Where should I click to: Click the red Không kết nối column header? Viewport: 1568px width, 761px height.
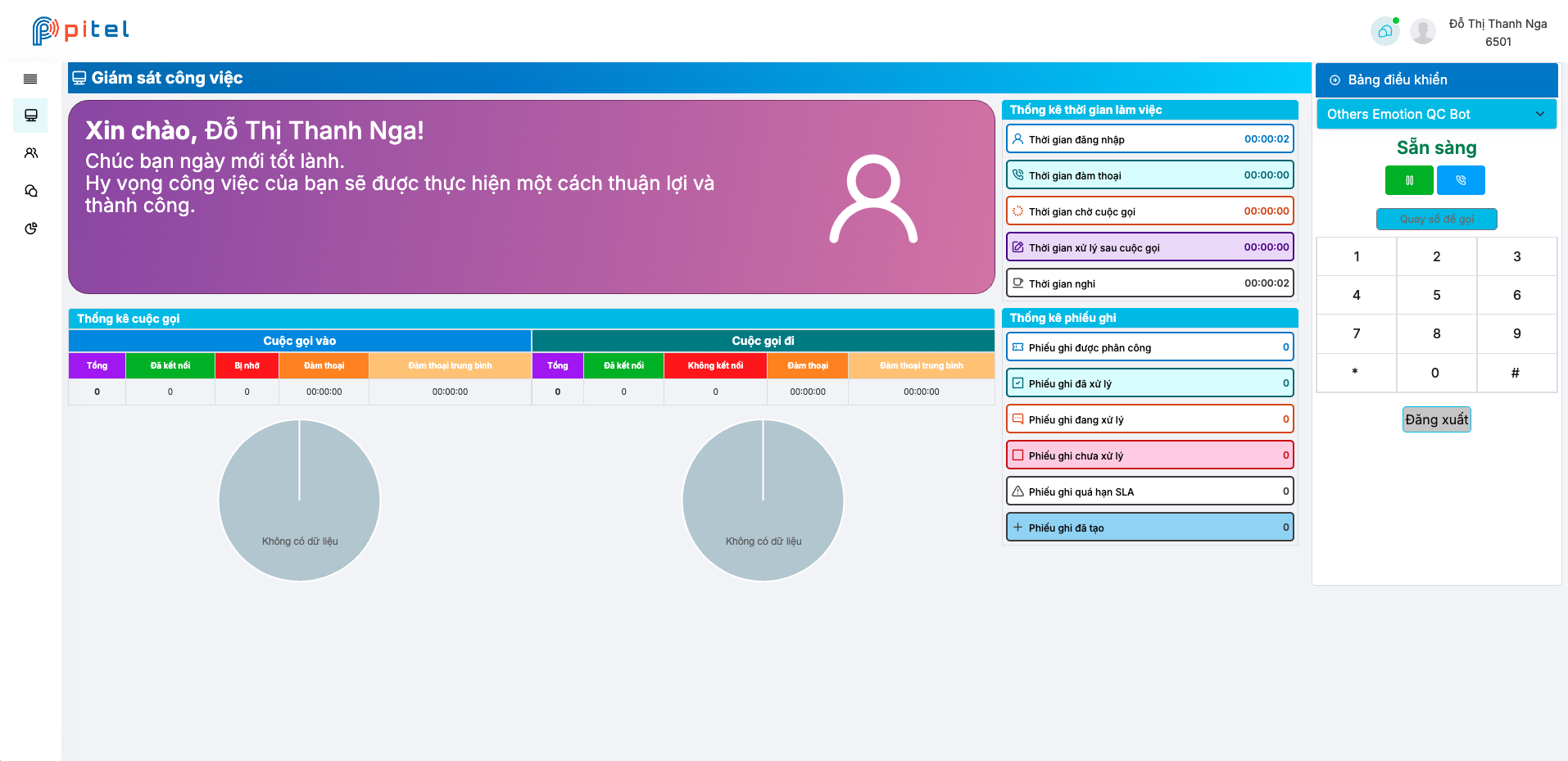715,365
